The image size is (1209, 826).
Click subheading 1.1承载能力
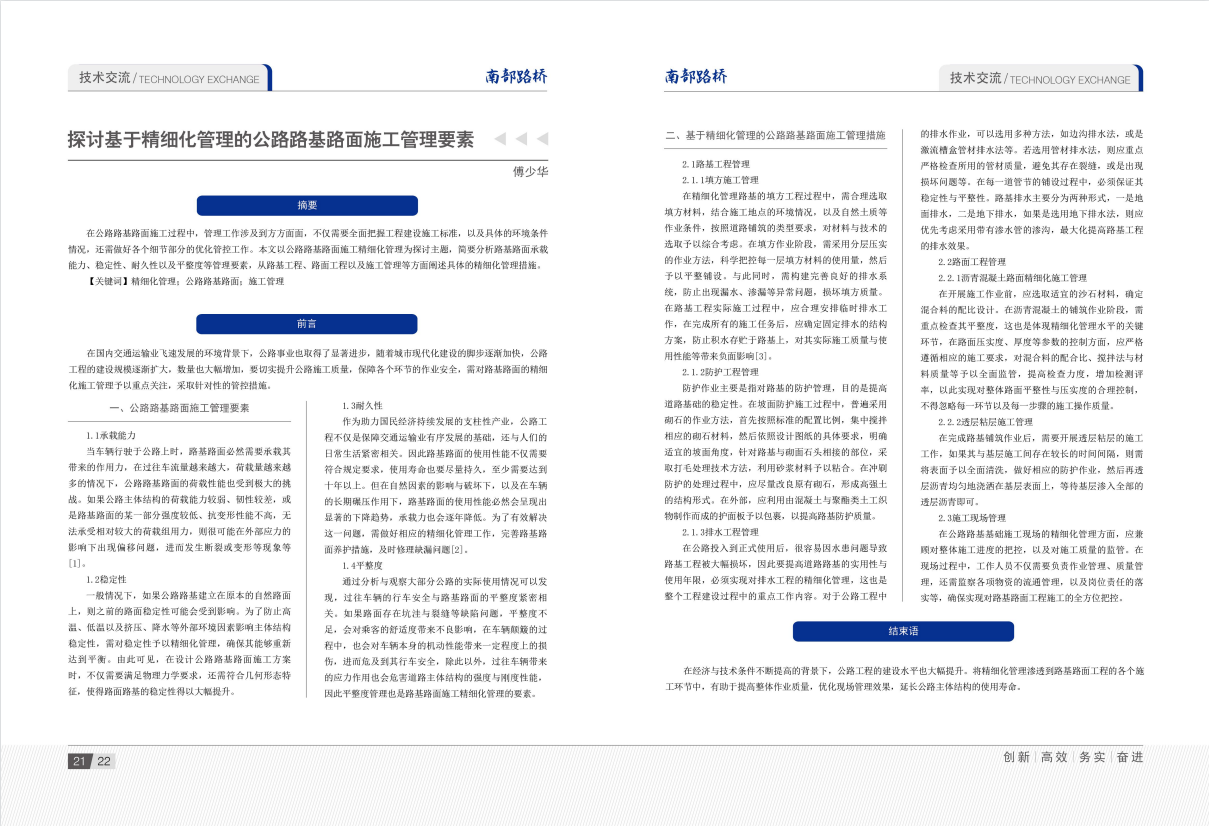pos(110,436)
